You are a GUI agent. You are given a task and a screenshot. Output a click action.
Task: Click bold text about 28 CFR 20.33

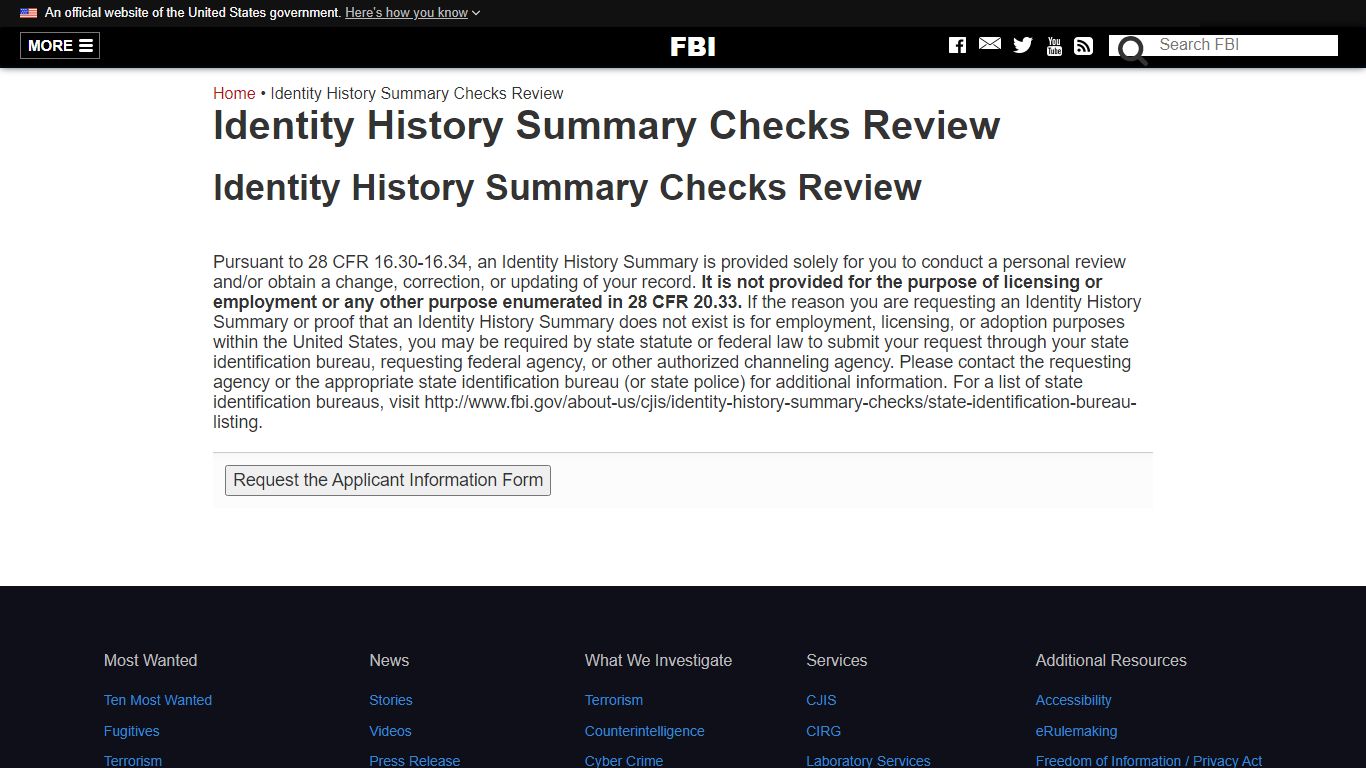tap(658, 292)
